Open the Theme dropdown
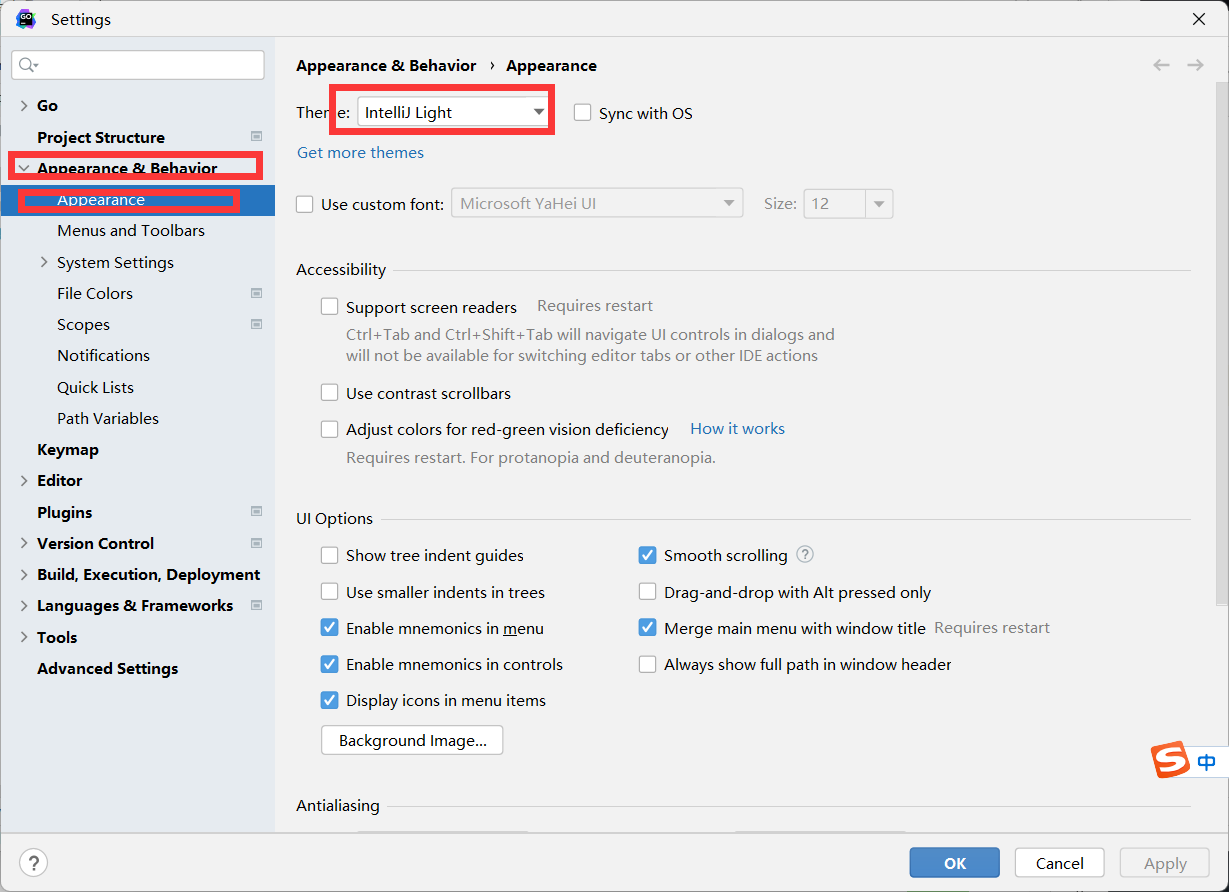Viewport: 1229px width, 892px height. point(454,113)
